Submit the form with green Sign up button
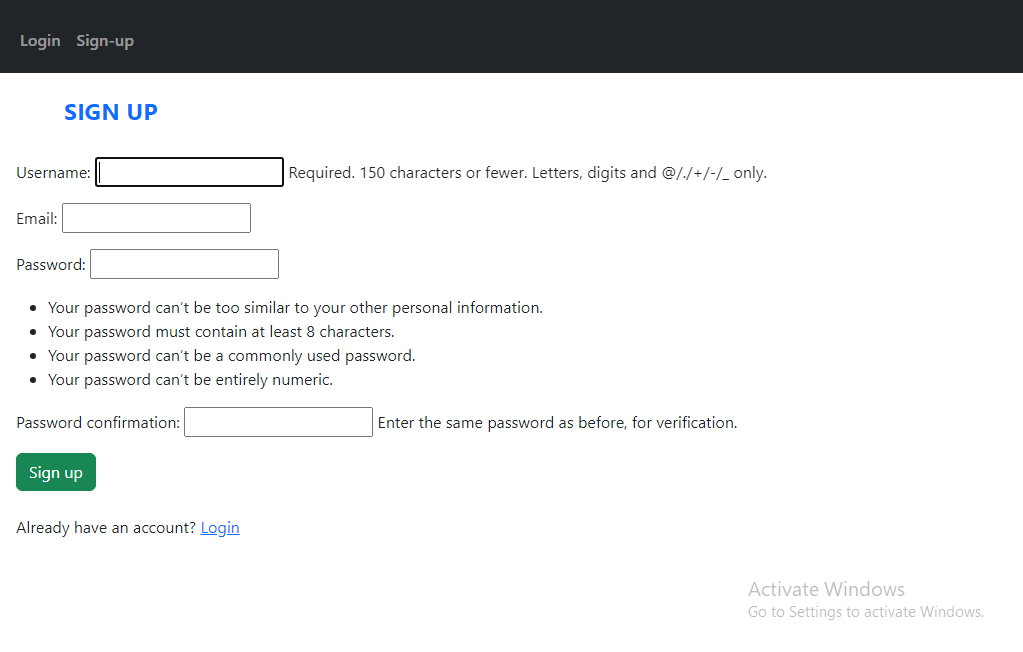The image size is (1023, 652). click(56, 472)
